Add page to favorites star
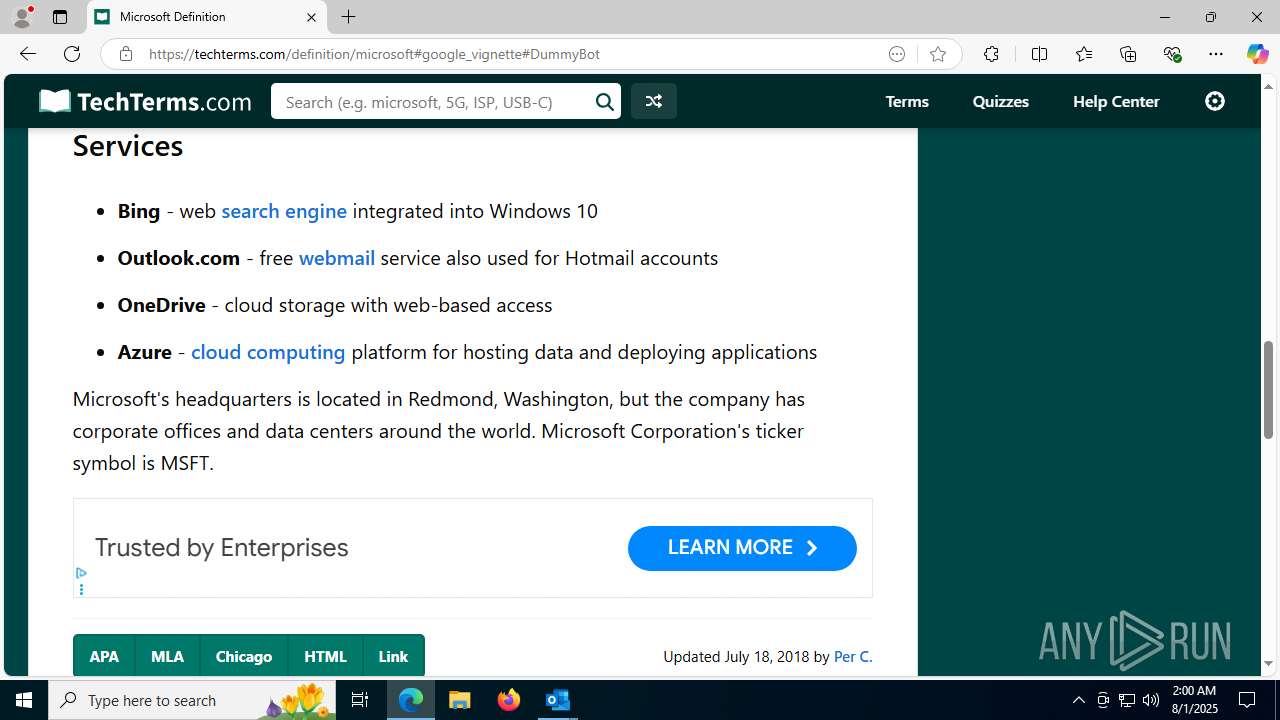The image size is (1280, 720). coord(937,54)
